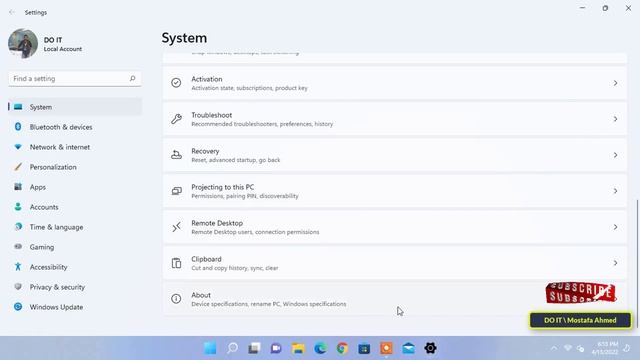Screen dimensions: 640x360
Task: Select System in the navigation pane
Action: [x=75, y=107]
